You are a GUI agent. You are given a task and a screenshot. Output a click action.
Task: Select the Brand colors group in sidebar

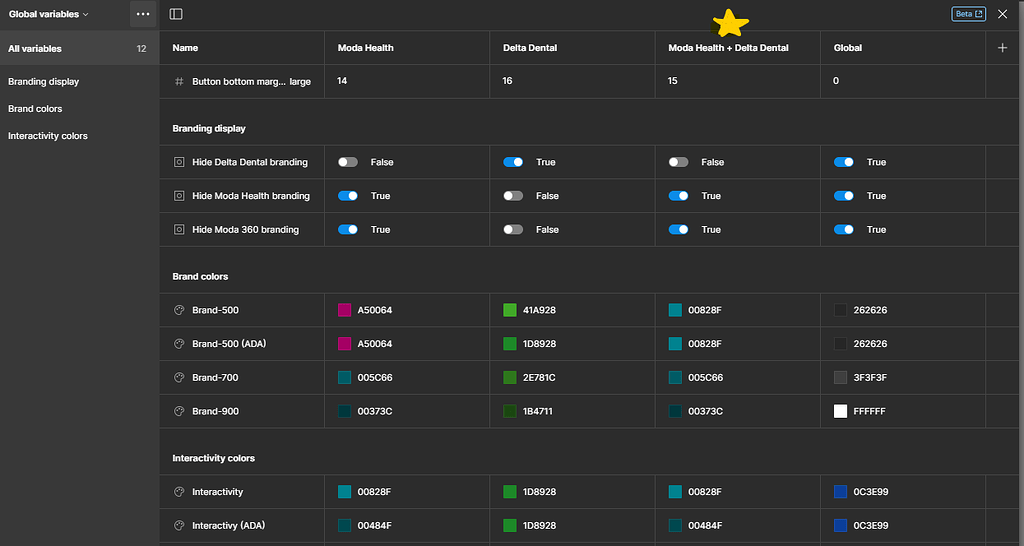(35, 109)
